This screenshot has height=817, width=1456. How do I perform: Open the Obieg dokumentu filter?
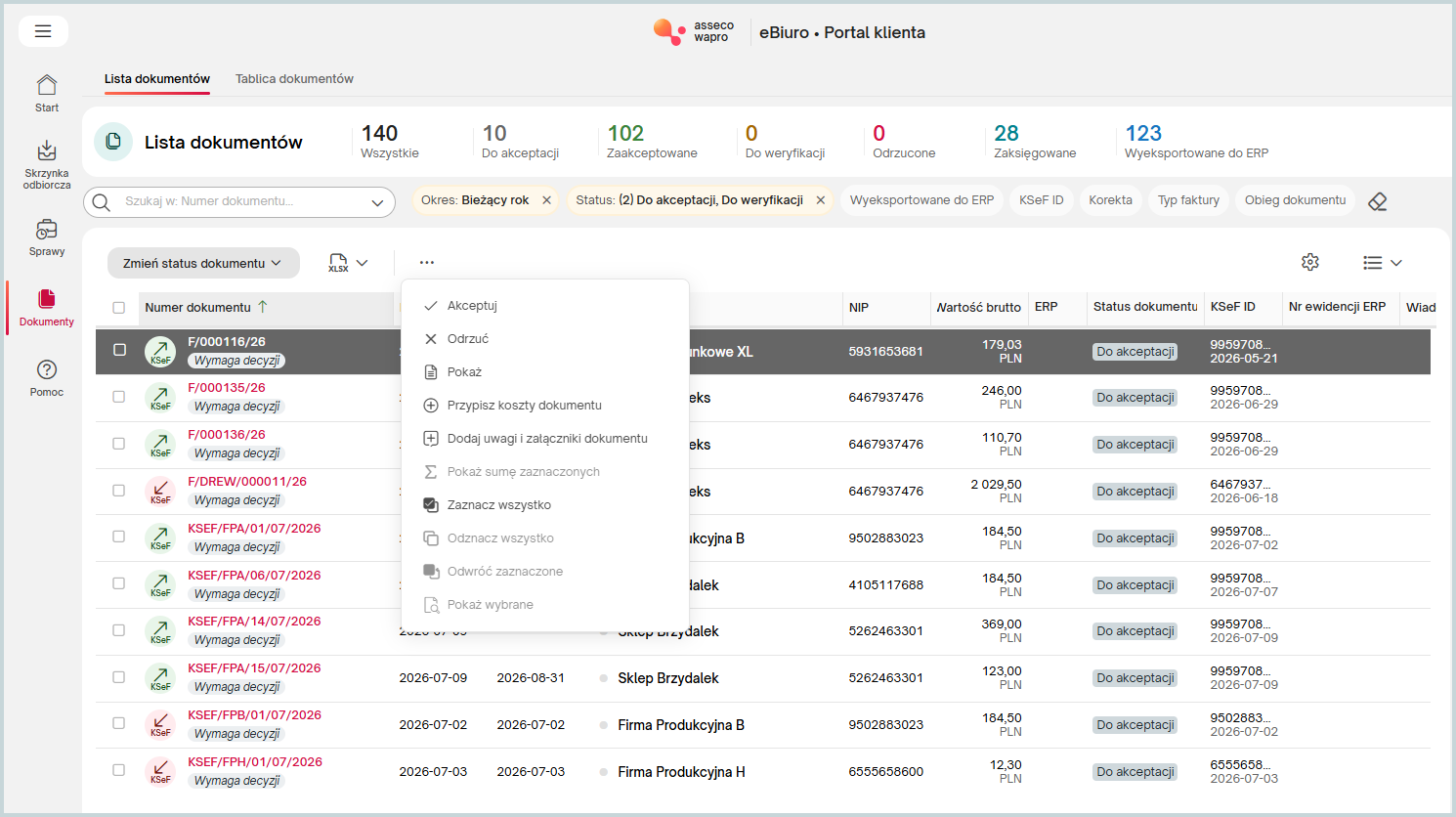point(1295,200)
